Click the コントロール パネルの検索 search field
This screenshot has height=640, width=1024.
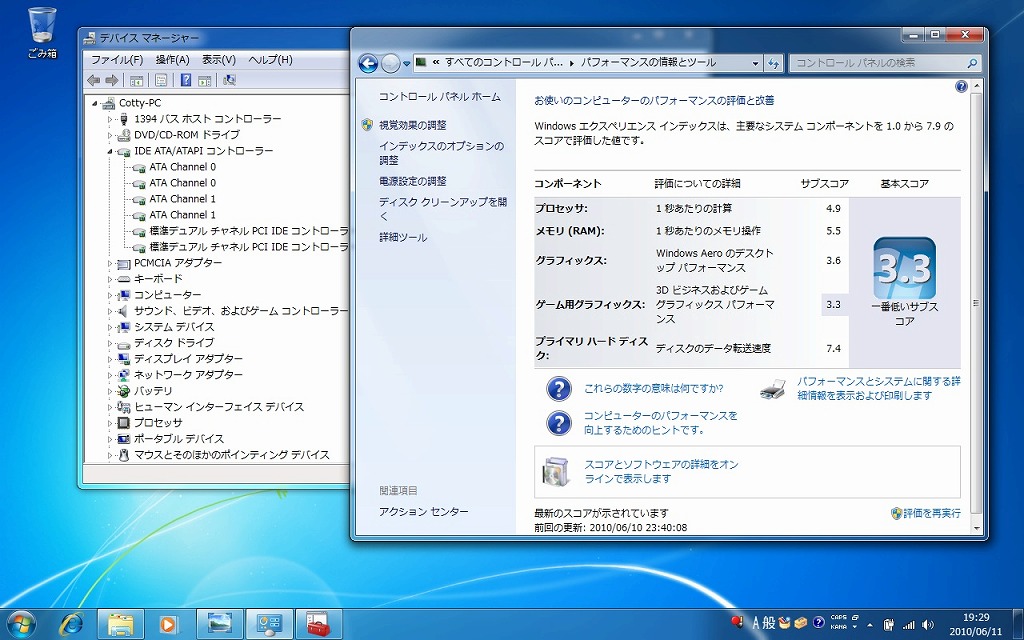878,63
